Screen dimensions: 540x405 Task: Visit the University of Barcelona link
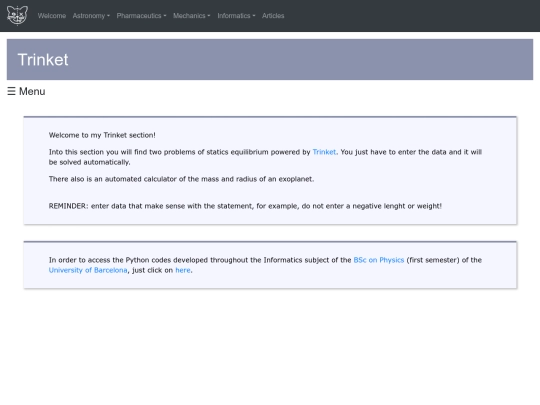(x=88, y=270)
